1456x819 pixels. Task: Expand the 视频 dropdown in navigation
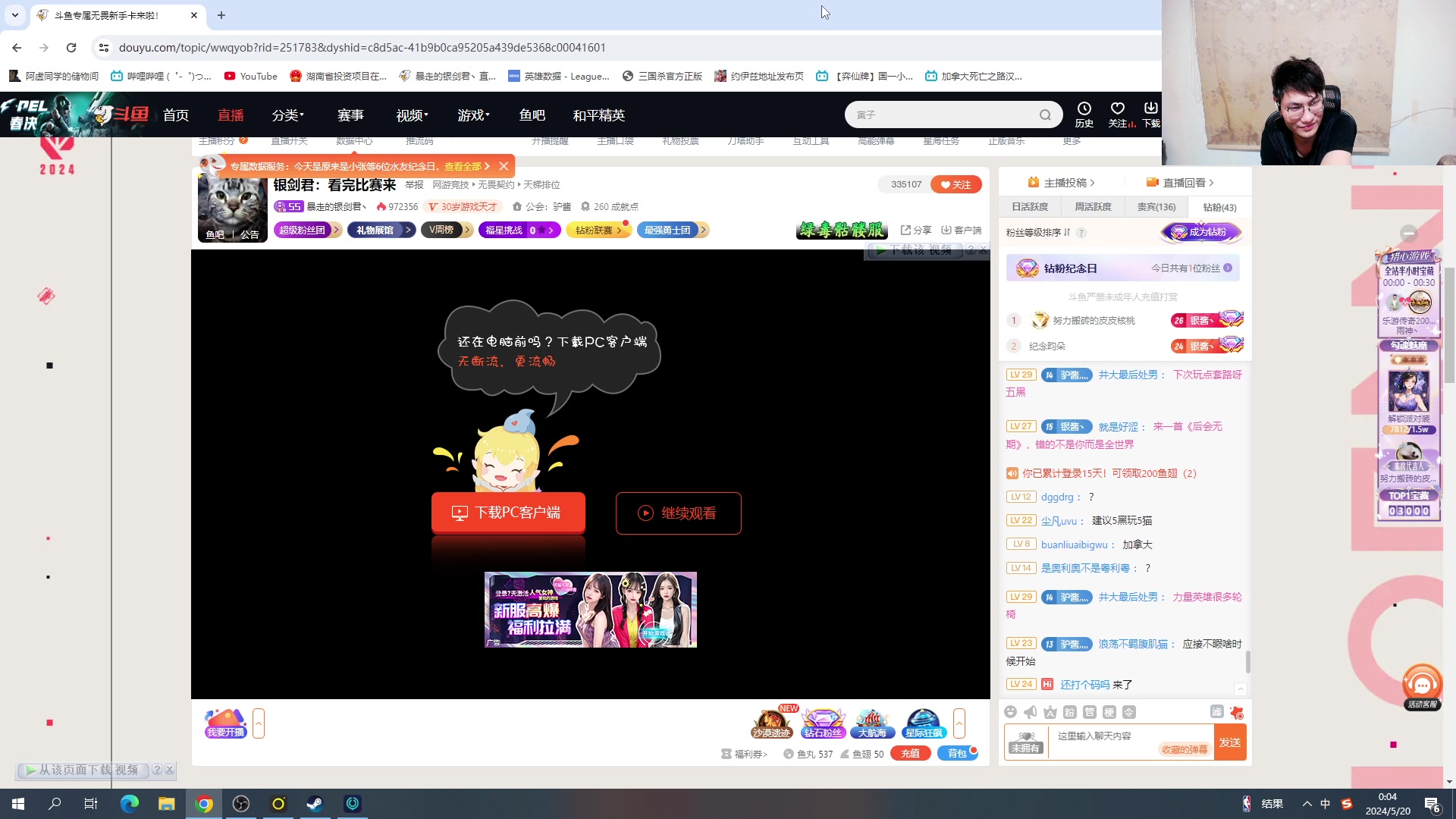[412, 115]
